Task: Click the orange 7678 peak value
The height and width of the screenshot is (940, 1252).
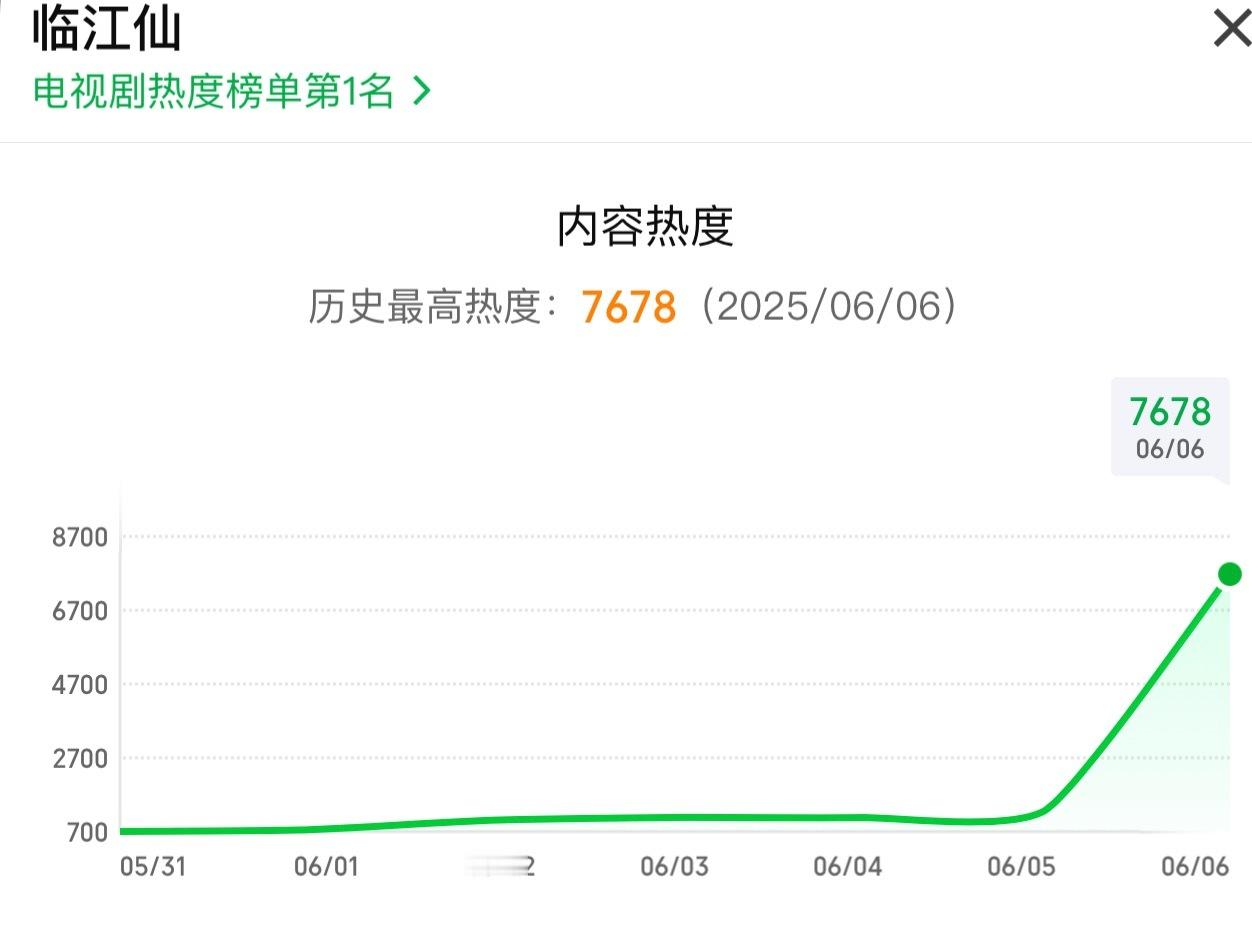Action: point(629,307)
